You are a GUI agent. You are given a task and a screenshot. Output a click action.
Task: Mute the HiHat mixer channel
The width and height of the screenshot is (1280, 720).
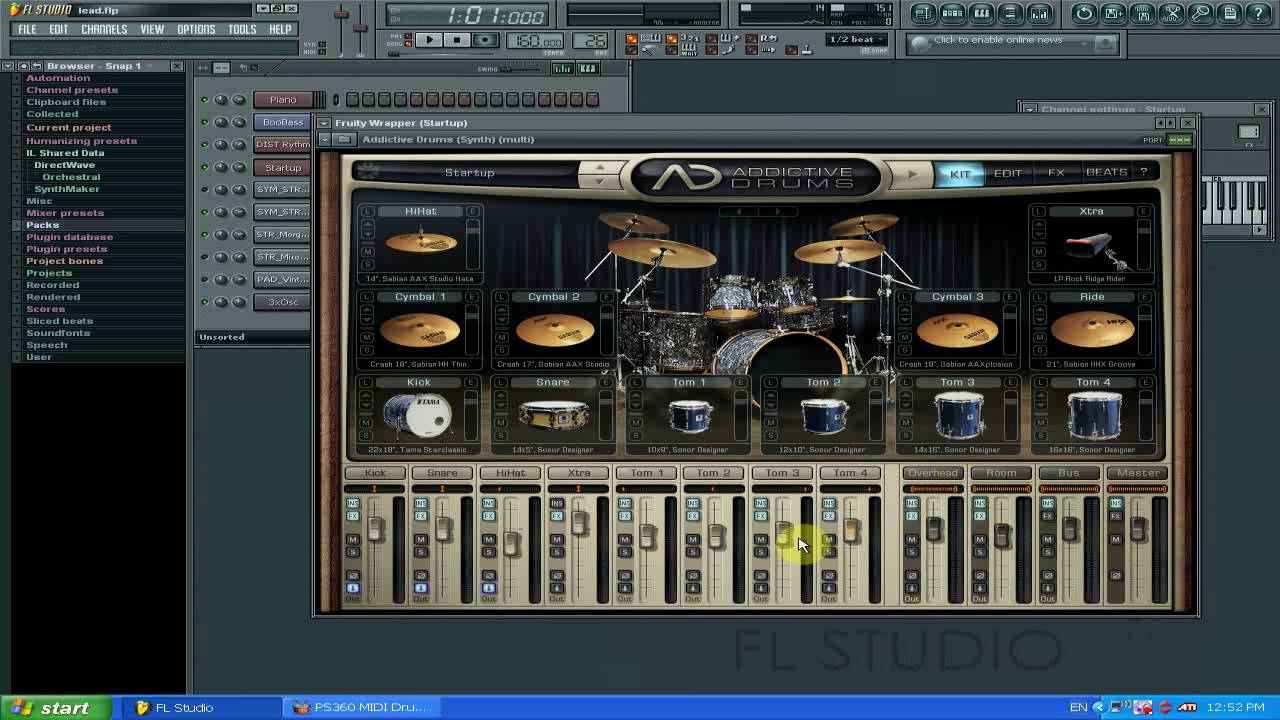coord(488,540)
